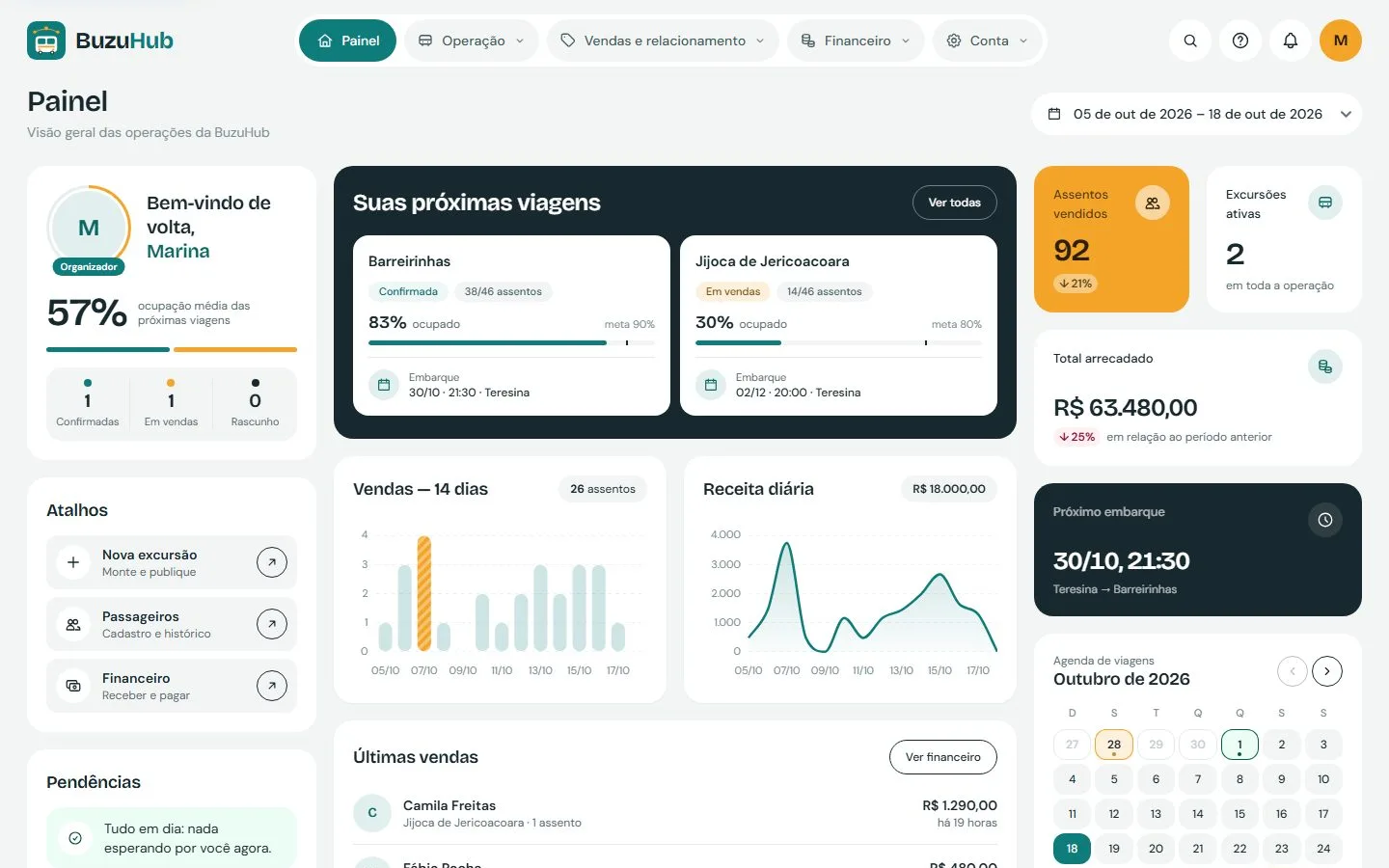Click the BuzuHub bus logo icon
Viewport: 1389px width, 868px height.
pos(46,41)
